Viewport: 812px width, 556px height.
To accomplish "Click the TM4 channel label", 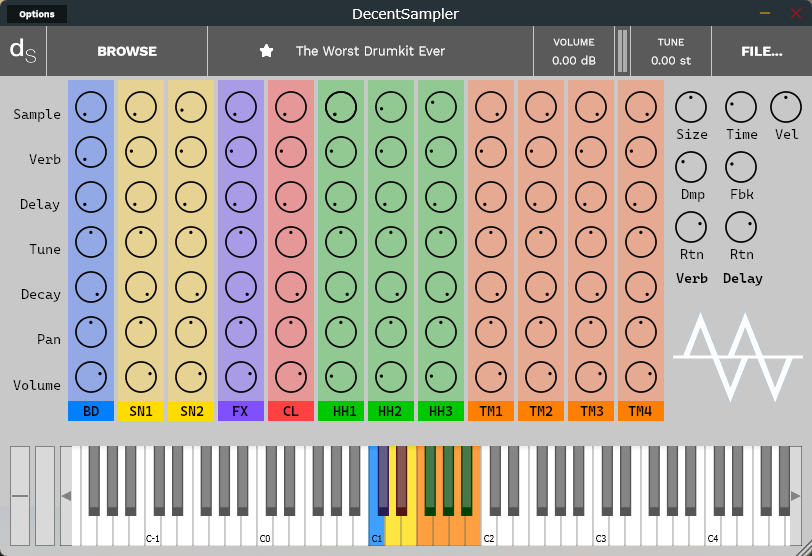I will (x=641, y=411).
